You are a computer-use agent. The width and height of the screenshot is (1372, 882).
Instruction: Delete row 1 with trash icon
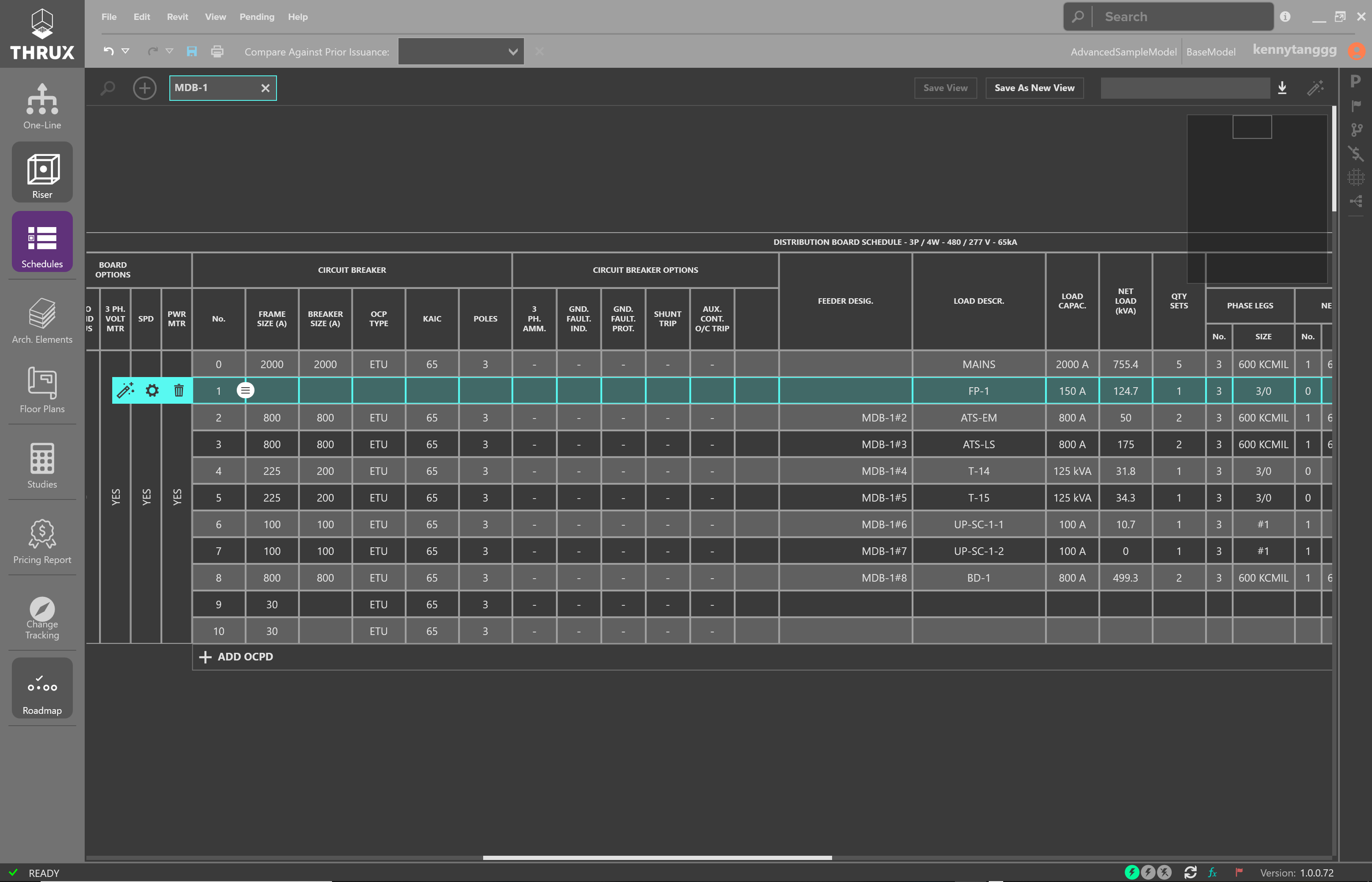tap(179, 391)
